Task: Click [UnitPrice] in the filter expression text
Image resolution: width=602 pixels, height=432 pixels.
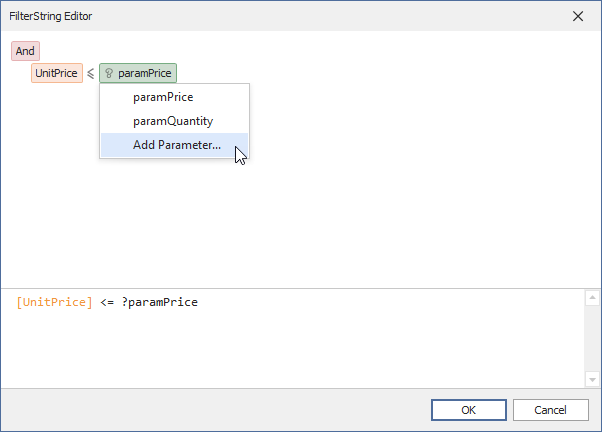Action: pyautogui.click(x=55, y=302)
